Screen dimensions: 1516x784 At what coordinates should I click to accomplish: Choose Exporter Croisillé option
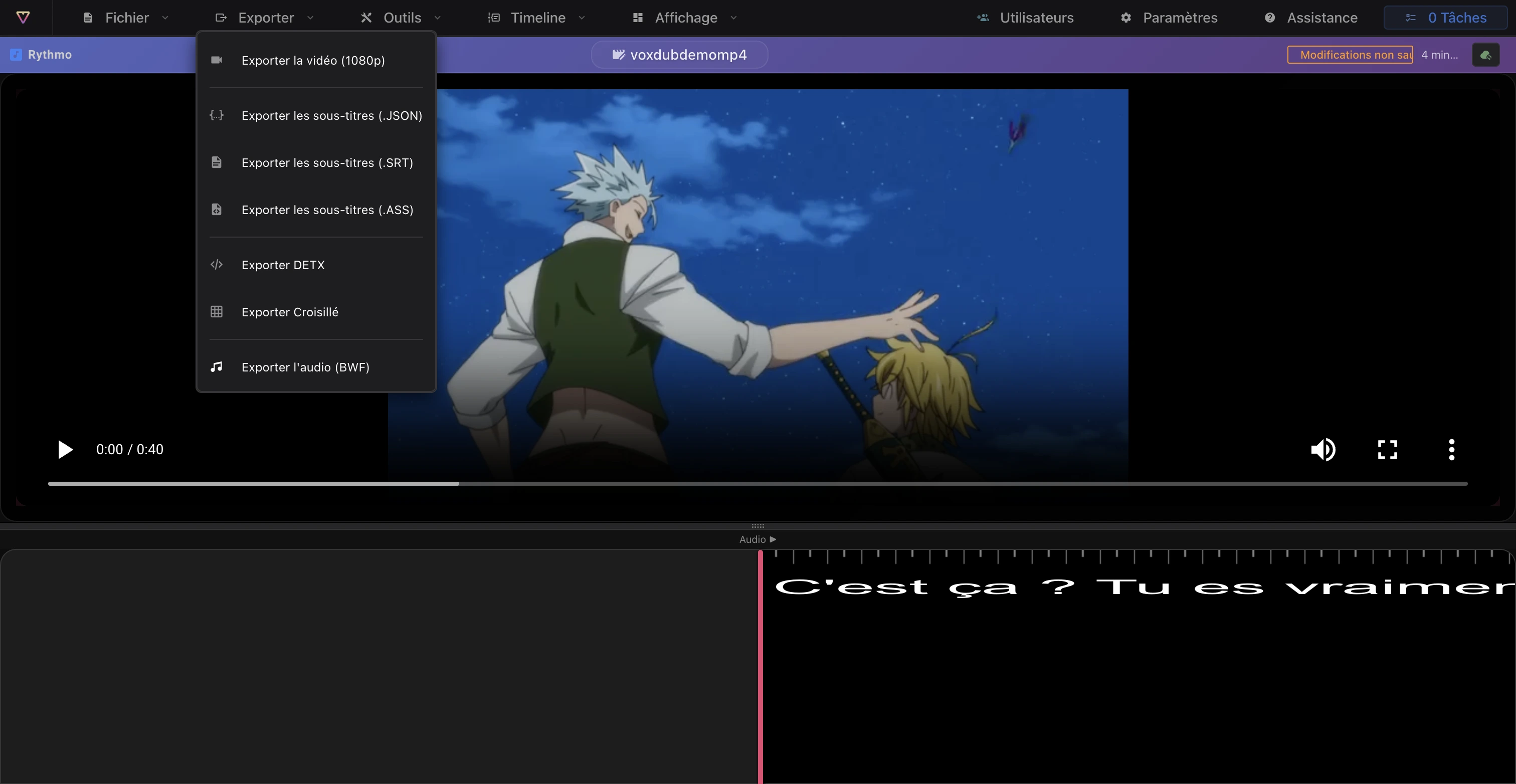(316, 312)
